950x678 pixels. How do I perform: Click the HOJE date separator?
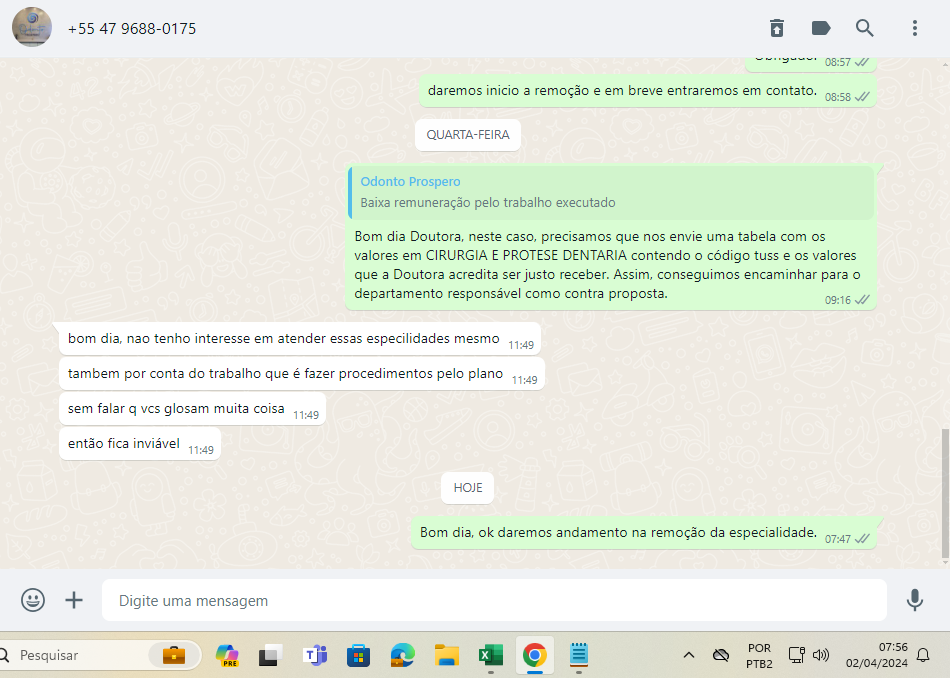click(x=468, y=488)
